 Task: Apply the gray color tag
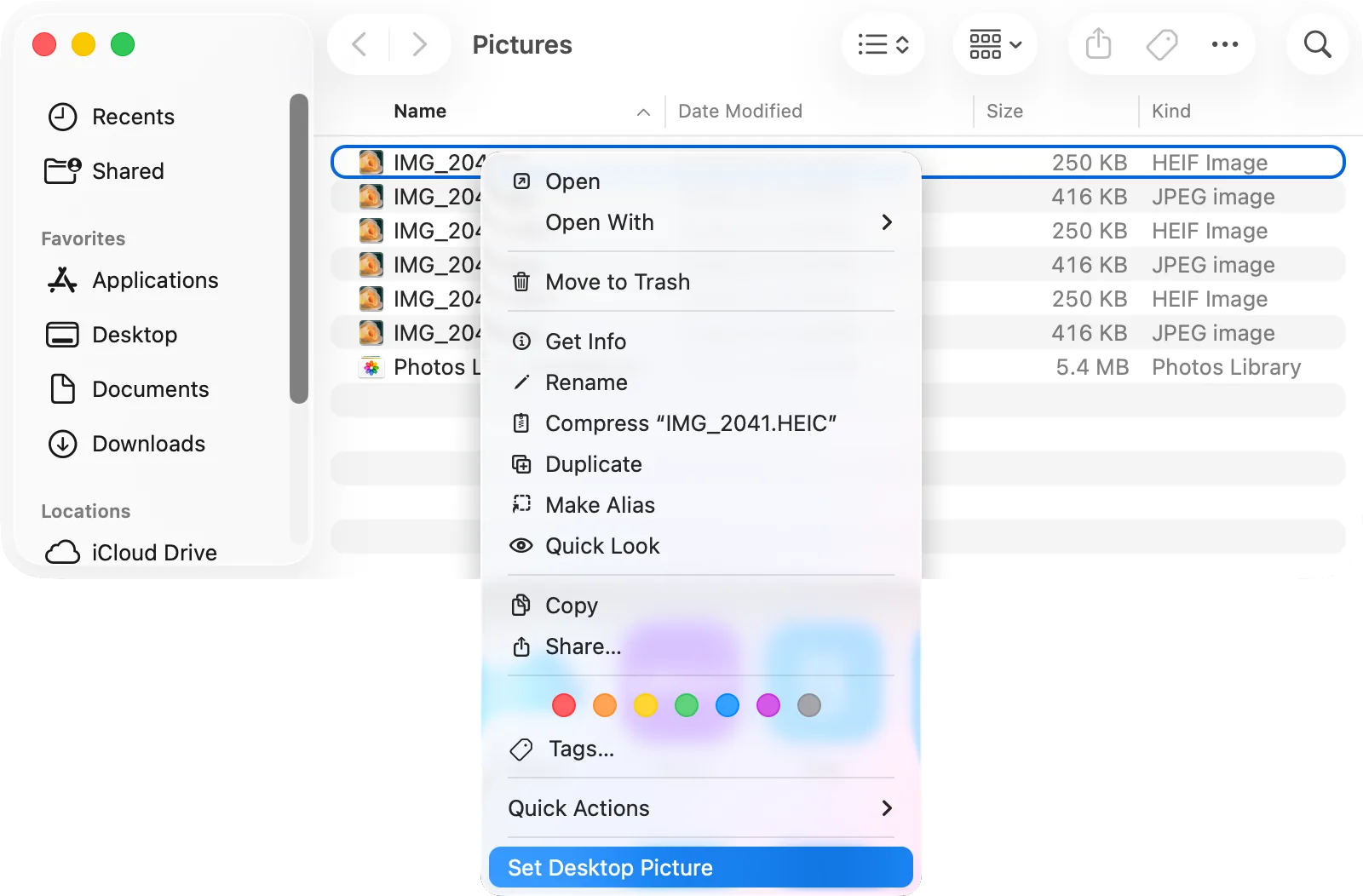pyautogui.click(x=809, y=705)
